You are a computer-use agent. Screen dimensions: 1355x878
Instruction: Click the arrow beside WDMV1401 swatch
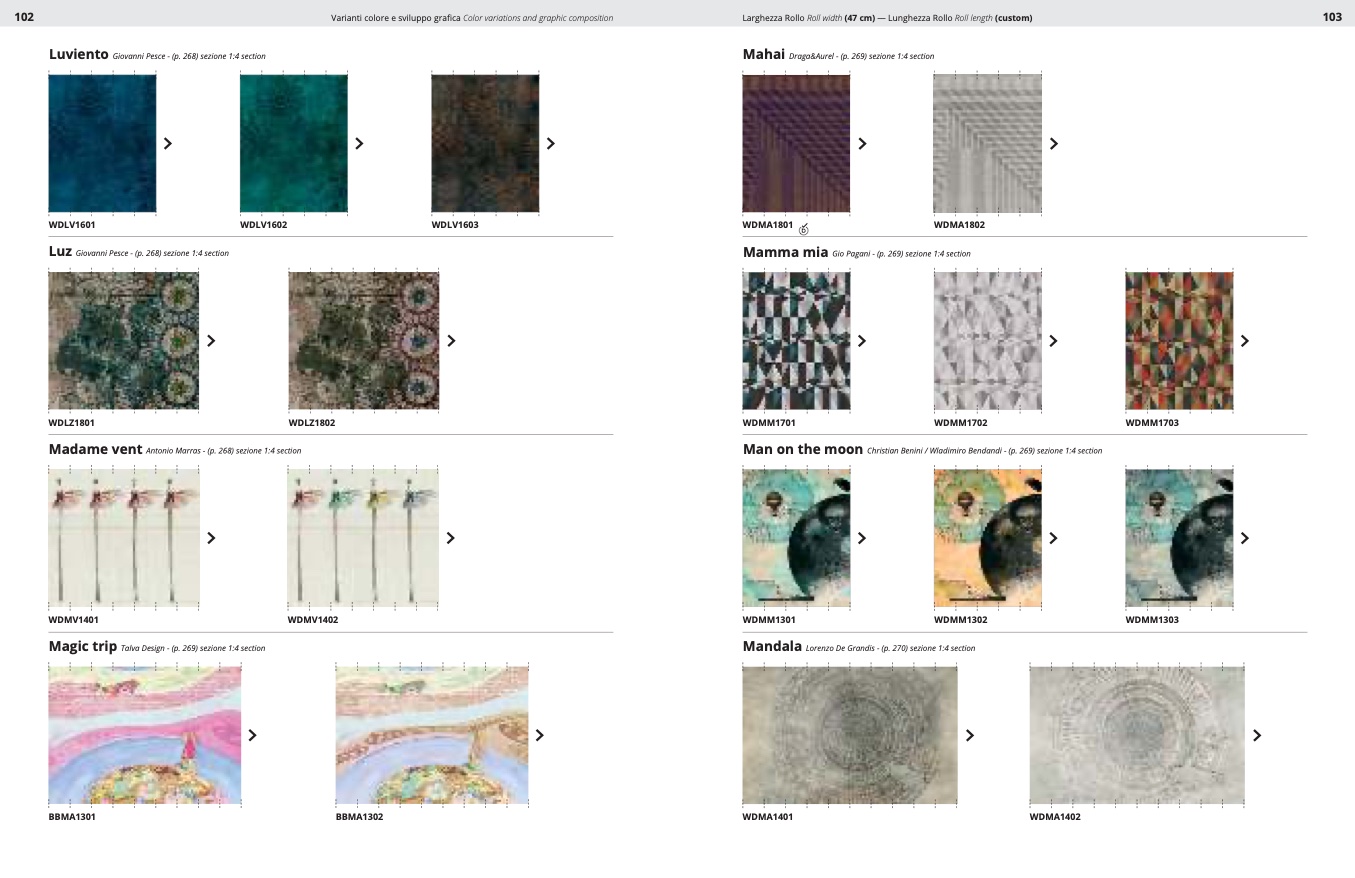tap(211, 538)
